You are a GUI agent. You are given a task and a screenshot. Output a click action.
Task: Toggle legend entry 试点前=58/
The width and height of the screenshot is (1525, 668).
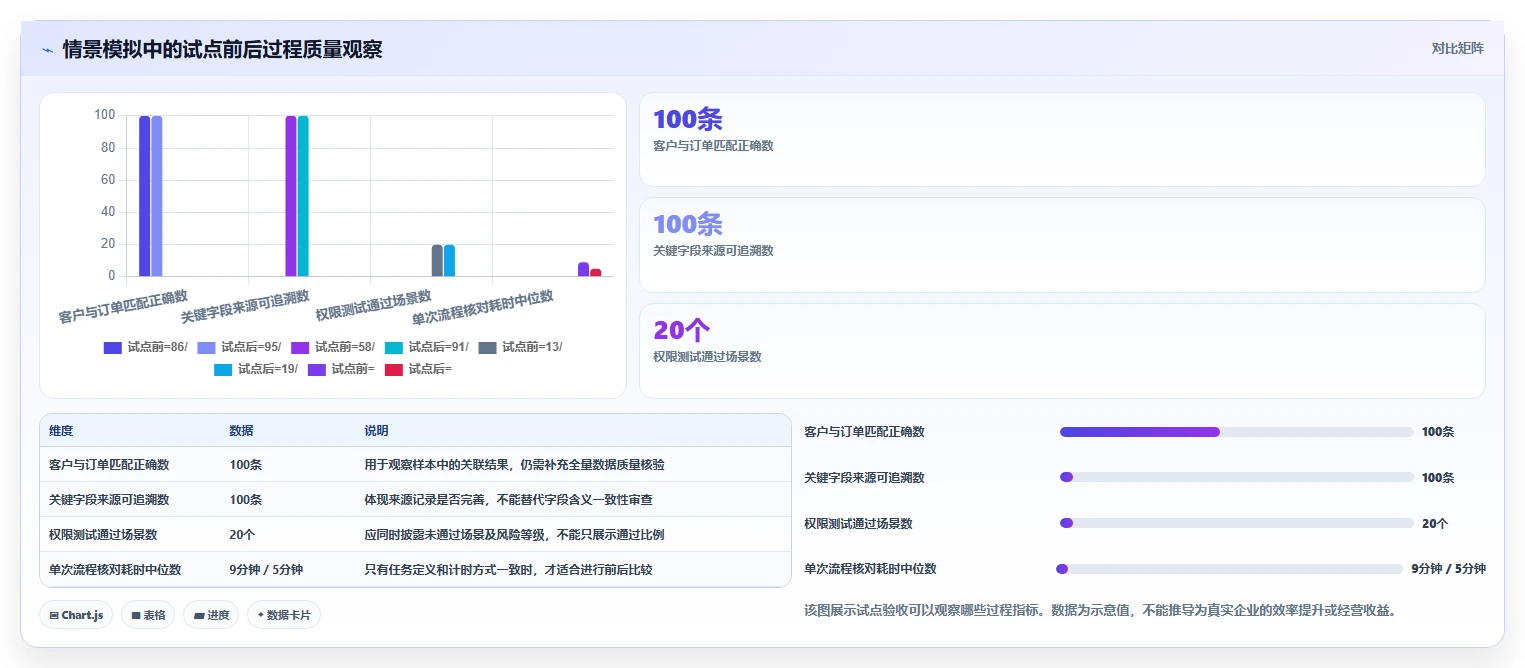pos(333,347)
